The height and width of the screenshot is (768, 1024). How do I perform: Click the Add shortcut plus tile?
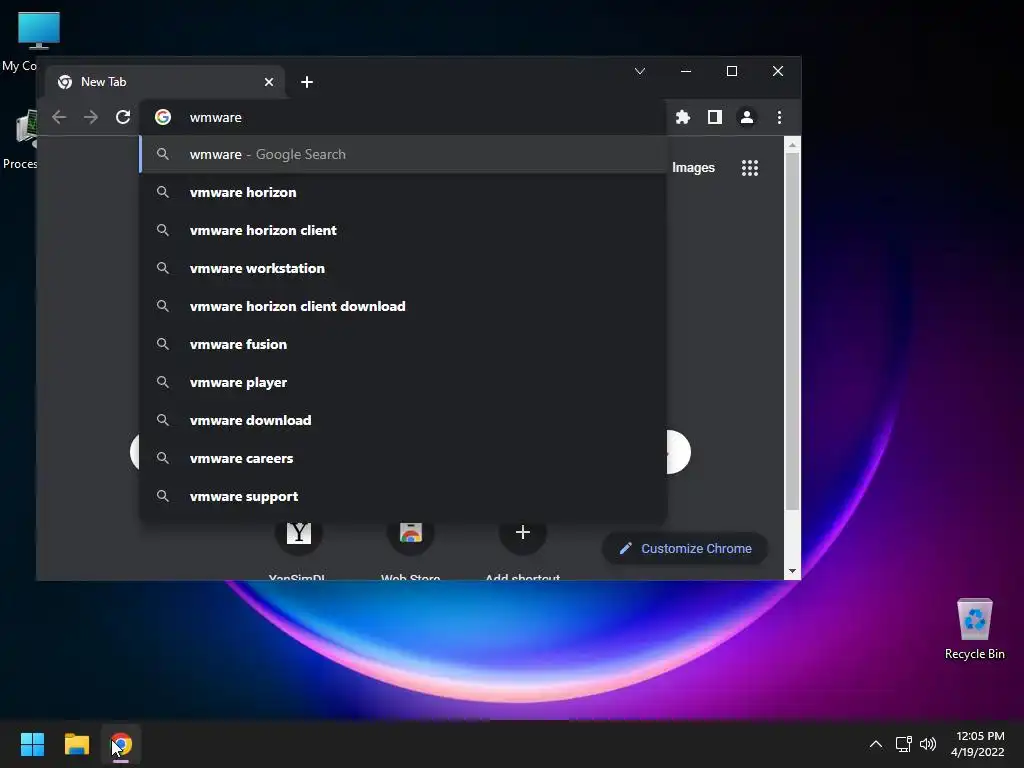(522, 532)
